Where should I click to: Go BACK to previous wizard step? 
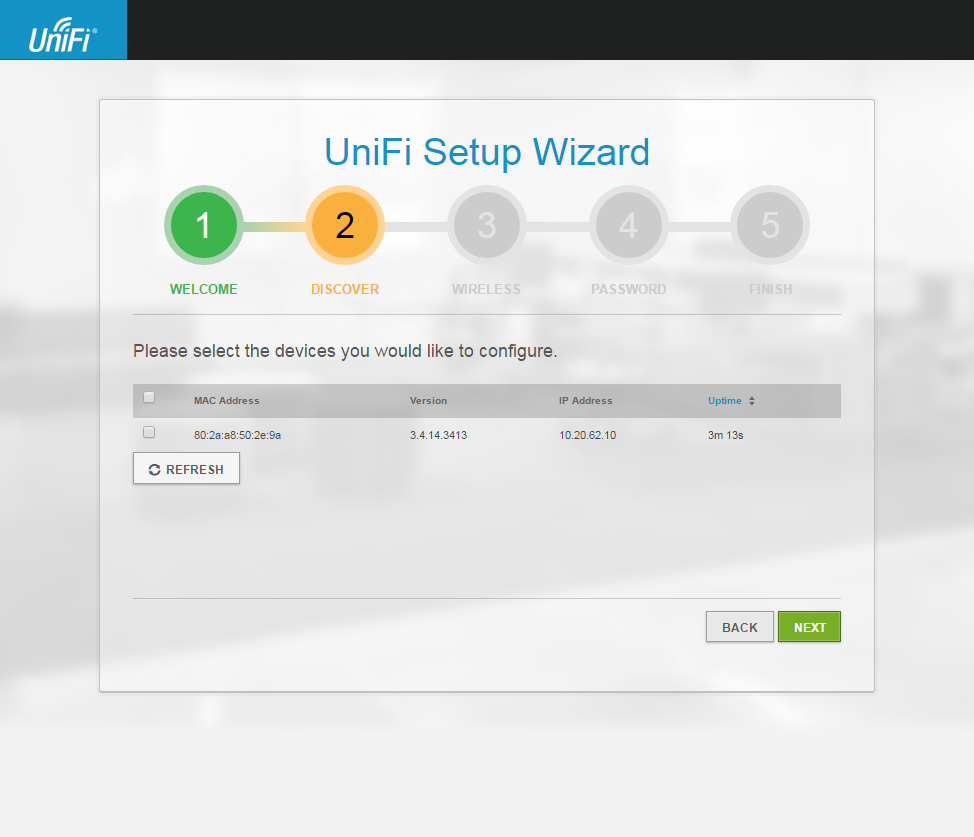pyautogui.click(x=740, y=627)
